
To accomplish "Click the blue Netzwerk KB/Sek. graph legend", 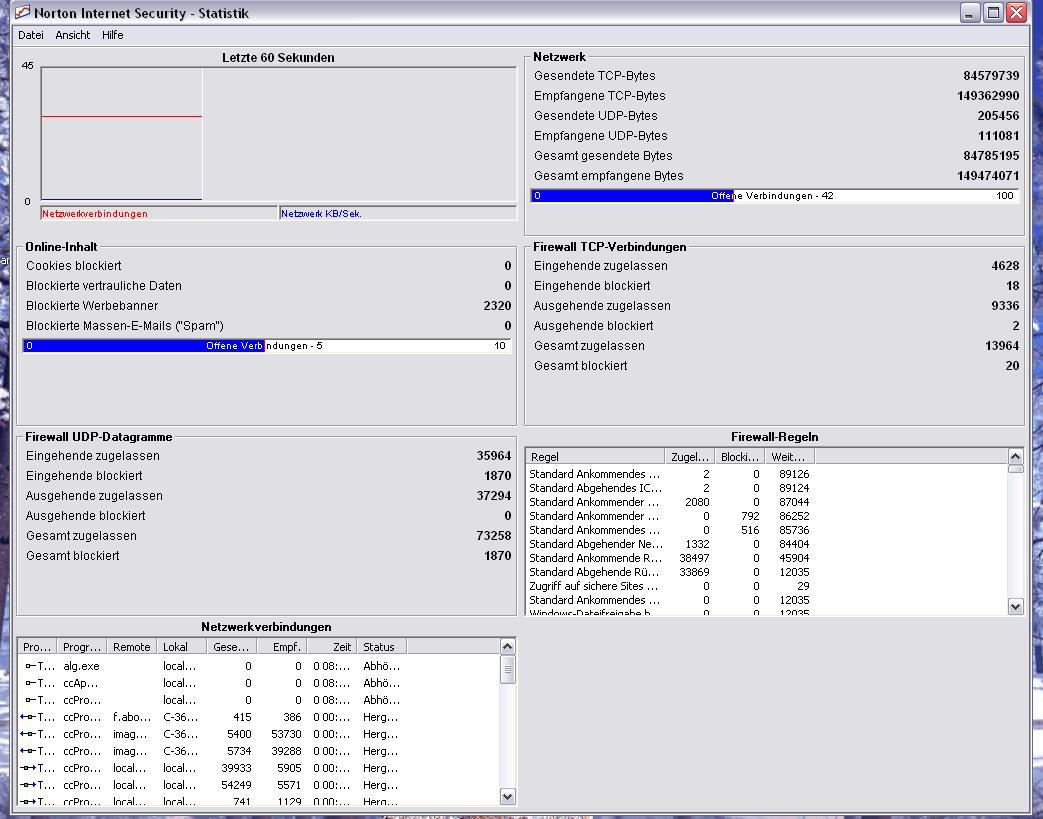I will tap(398, 214).
